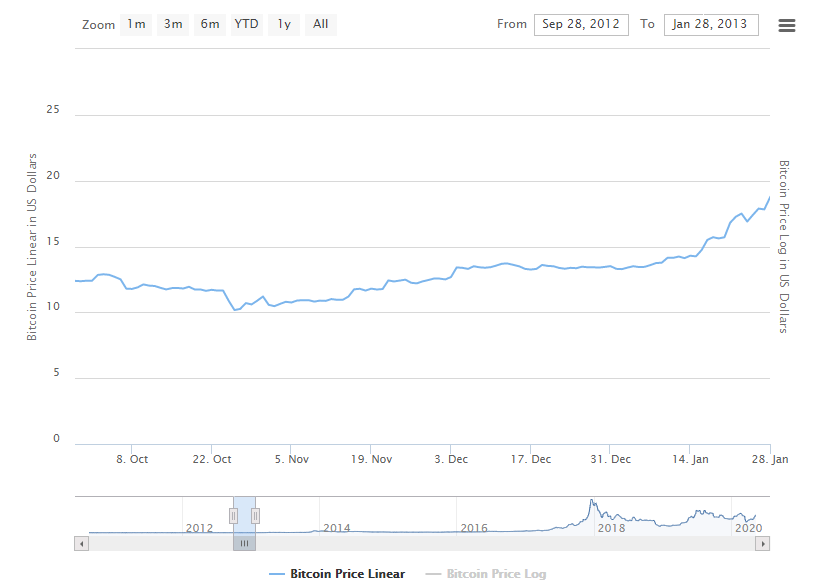This screenshot has width=814, height=586.
Task: Choose the 1y zoom range
Action: click(283, 24)
